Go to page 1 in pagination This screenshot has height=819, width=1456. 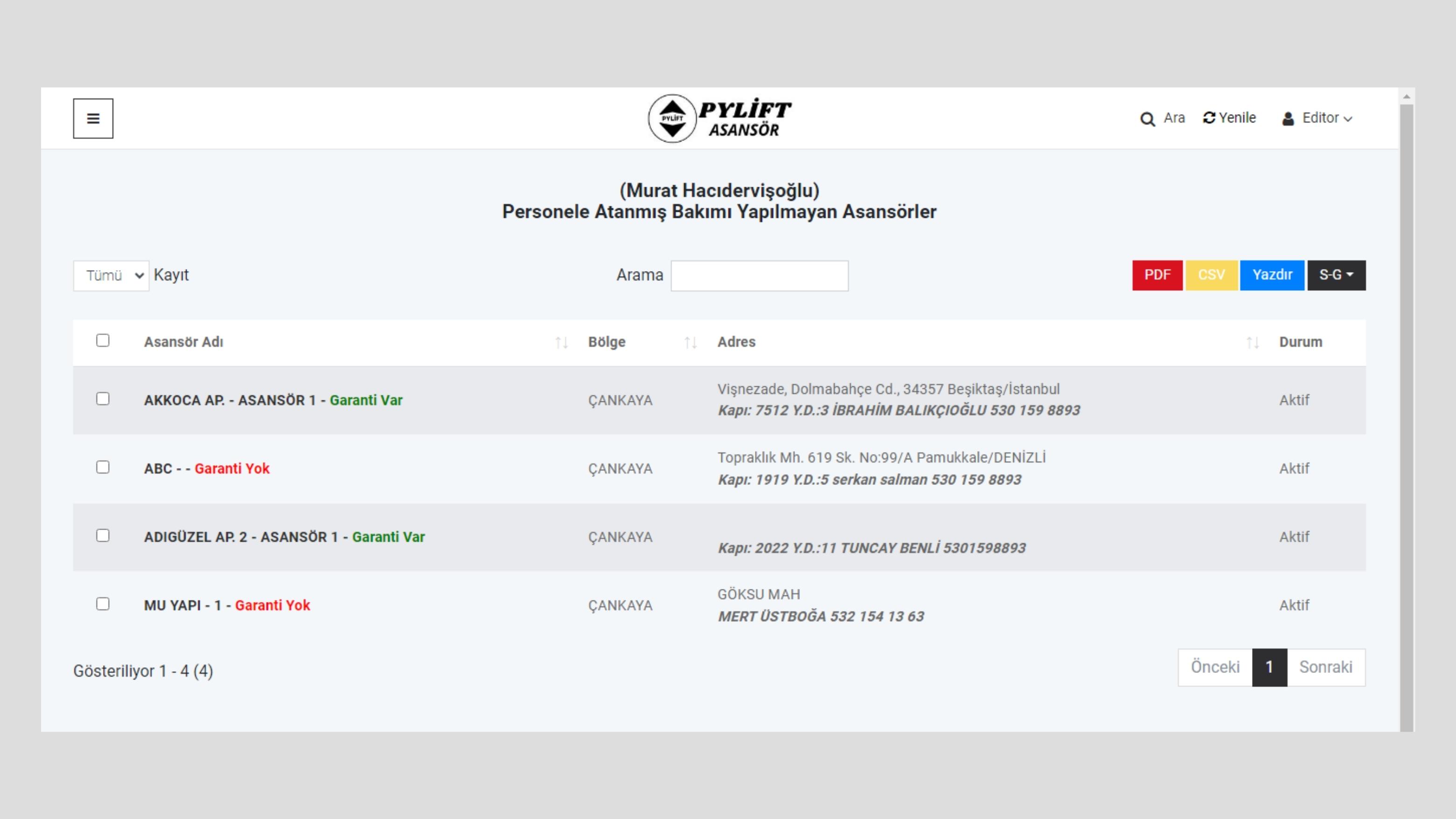click(x=1269, y=667)
